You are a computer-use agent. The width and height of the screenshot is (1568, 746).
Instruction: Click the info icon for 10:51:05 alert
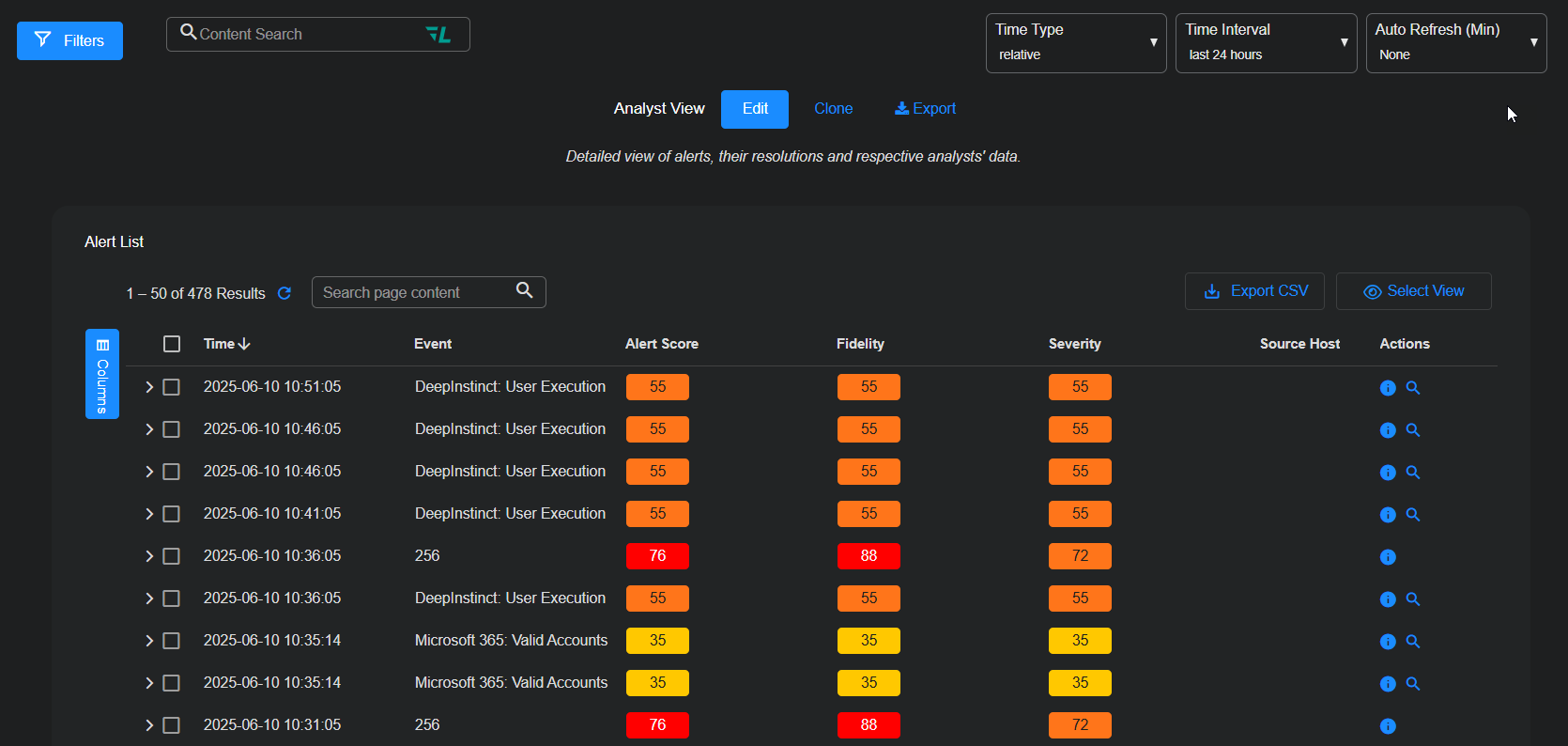coord(1388,388)
